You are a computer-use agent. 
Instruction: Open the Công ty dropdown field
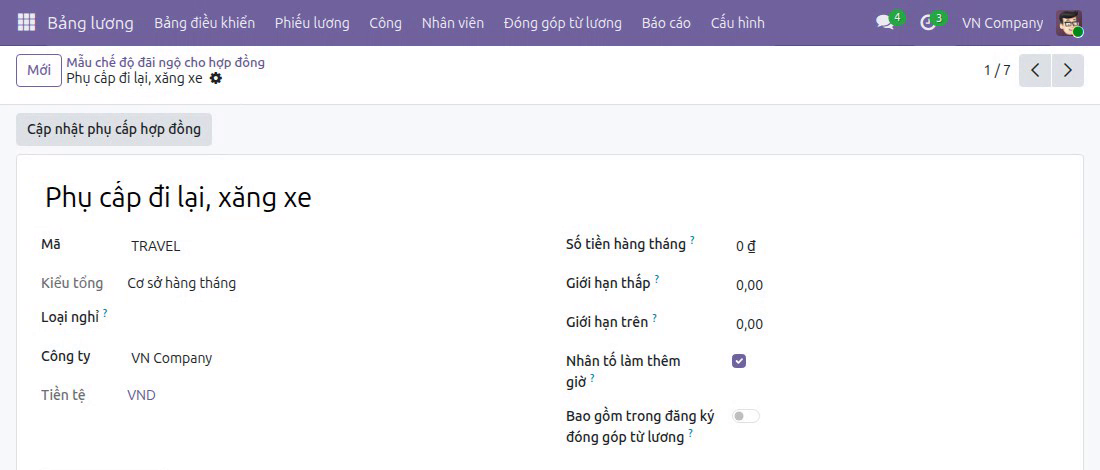click(x=328, y=358)
